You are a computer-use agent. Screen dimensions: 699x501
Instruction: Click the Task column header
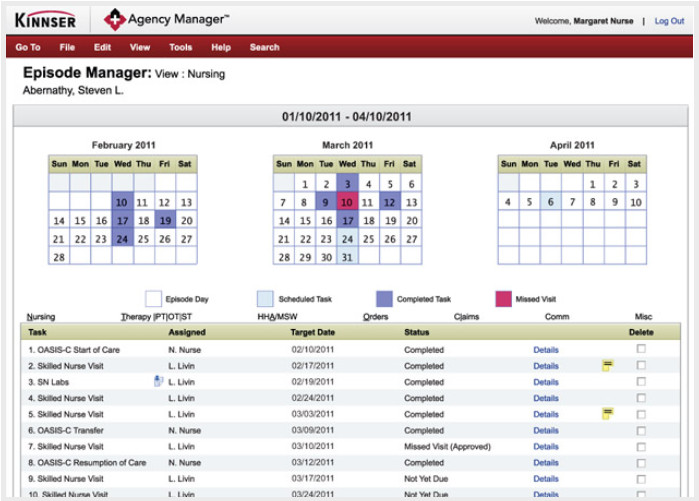37,332
